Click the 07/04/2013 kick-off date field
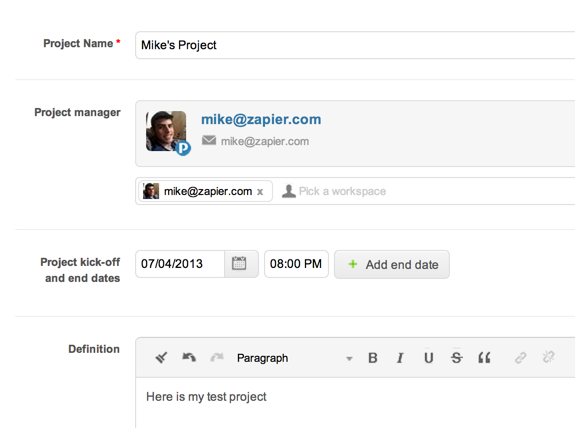 pyautogui.click(x=180, y=264)
